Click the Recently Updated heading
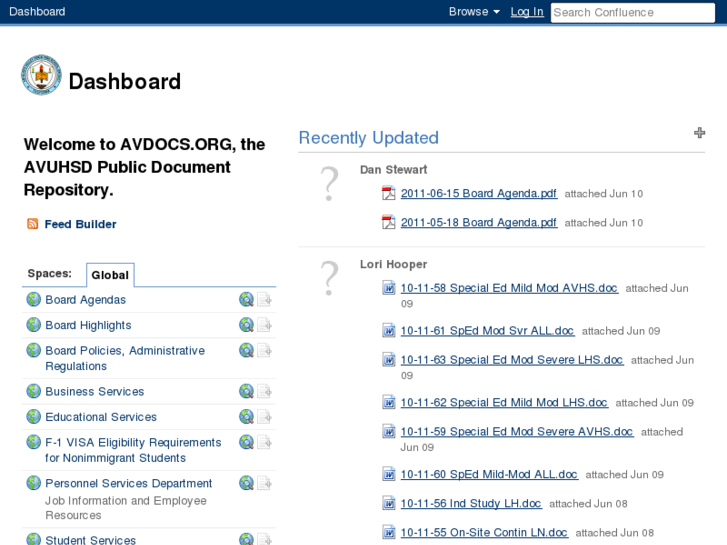This screenshot has height=545, width=727. 369,138
